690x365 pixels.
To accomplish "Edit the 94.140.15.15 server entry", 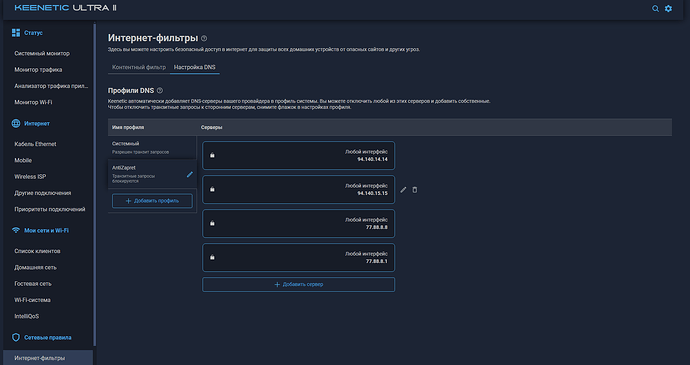I will coord(403,190).
